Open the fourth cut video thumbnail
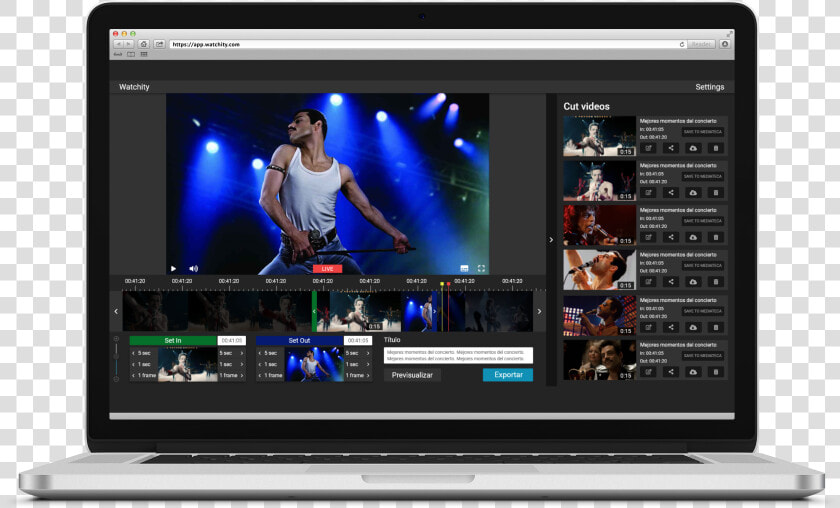This screenshot has width=840, height=508. pos(599,270)
